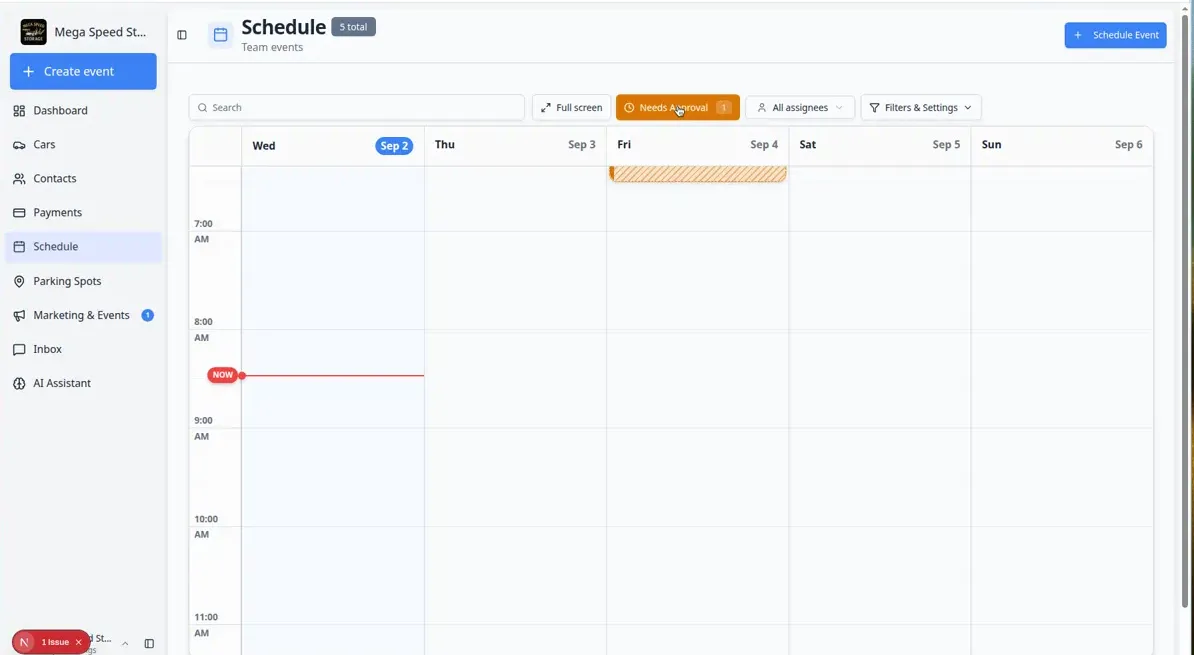Click the Team events subtitle
1194x655 pixels.
(x=272, y=47)
